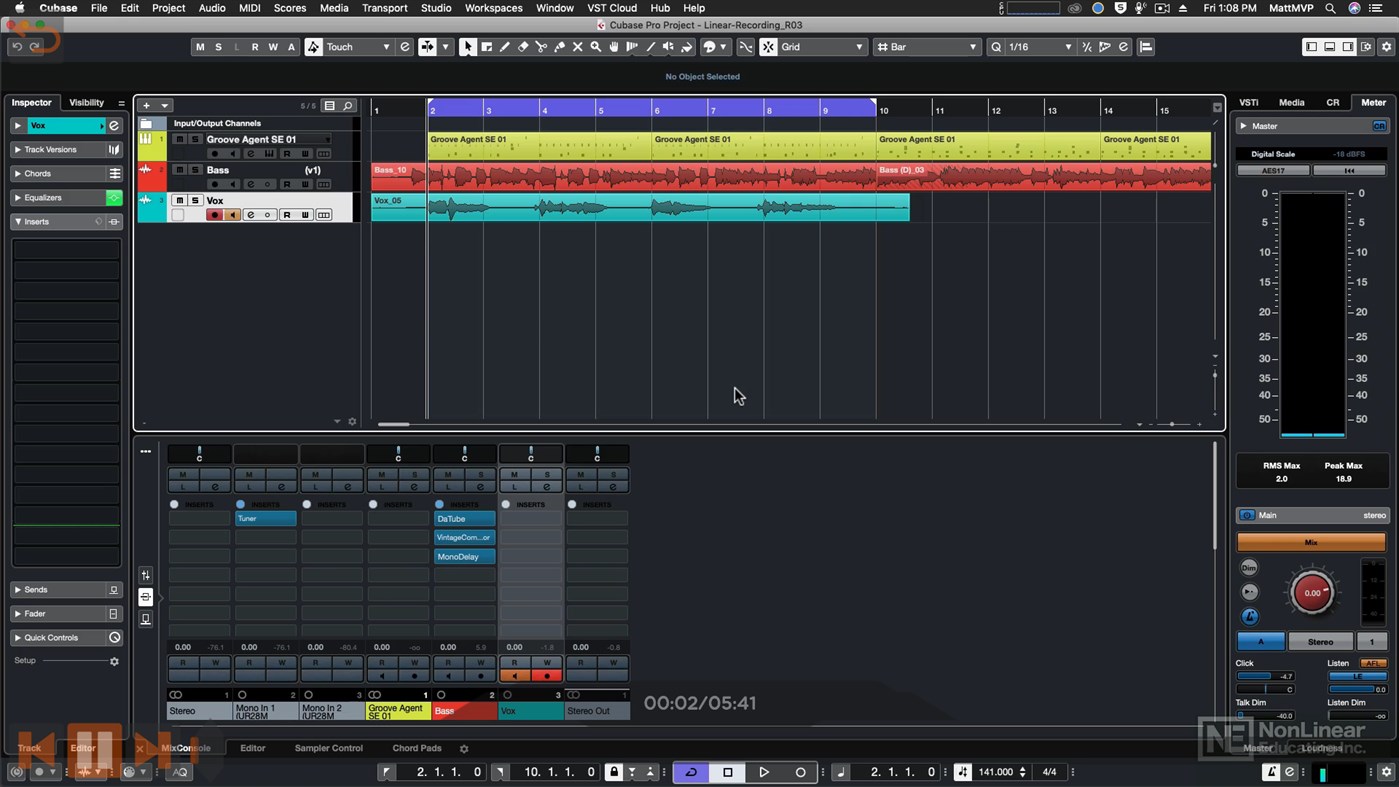This screenshot has width=1399, height=787.
Task: Open Chord Pads from the lower zone tabs
Action: point(417,747)
